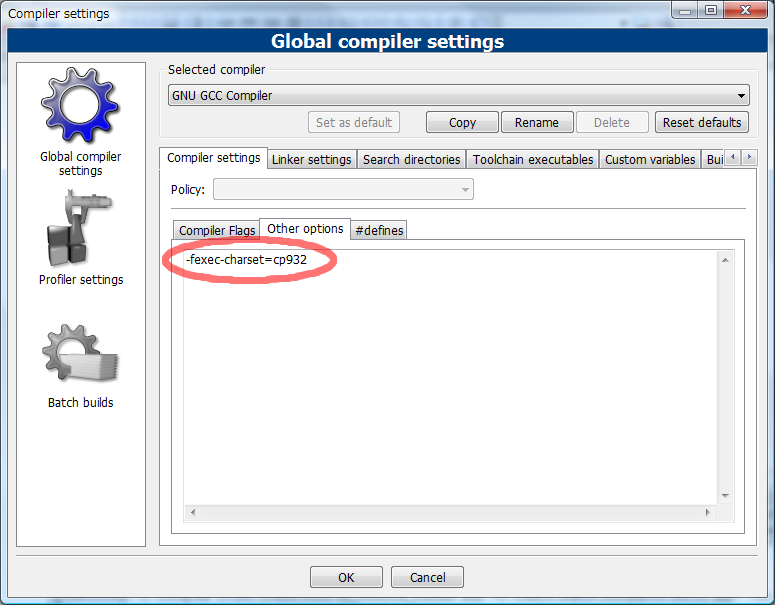Switch to the Compiler Flags subtab
Screen dimensions: 775x605
(x=216, y=230)
